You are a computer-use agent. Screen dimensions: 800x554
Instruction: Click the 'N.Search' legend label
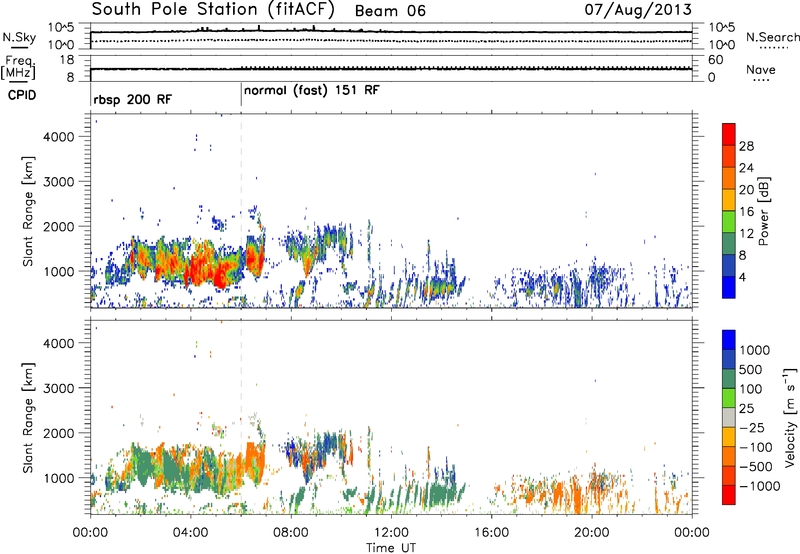coord(772,37)
